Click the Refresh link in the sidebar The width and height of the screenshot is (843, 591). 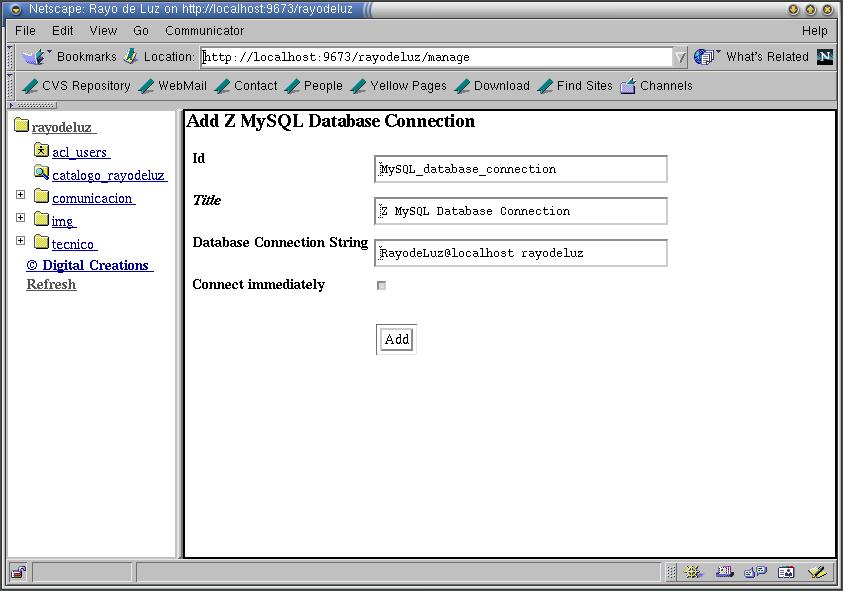(51, 284)
